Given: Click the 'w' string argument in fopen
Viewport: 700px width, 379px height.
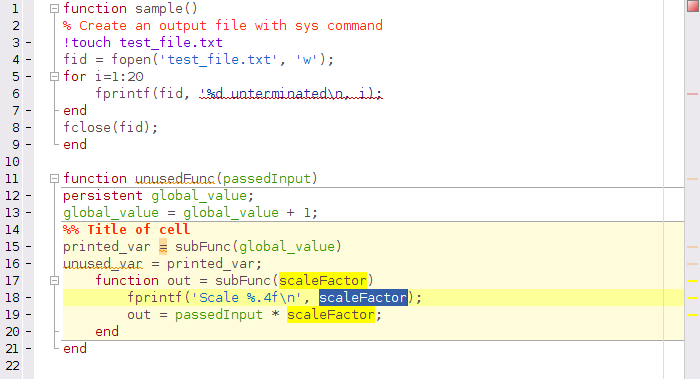Looking at the screenshot, I should [307, 59].
